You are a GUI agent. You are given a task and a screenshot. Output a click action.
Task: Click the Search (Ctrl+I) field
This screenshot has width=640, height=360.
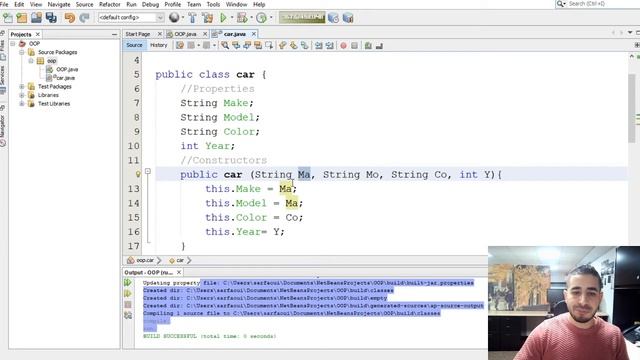(x=598, y=4)
